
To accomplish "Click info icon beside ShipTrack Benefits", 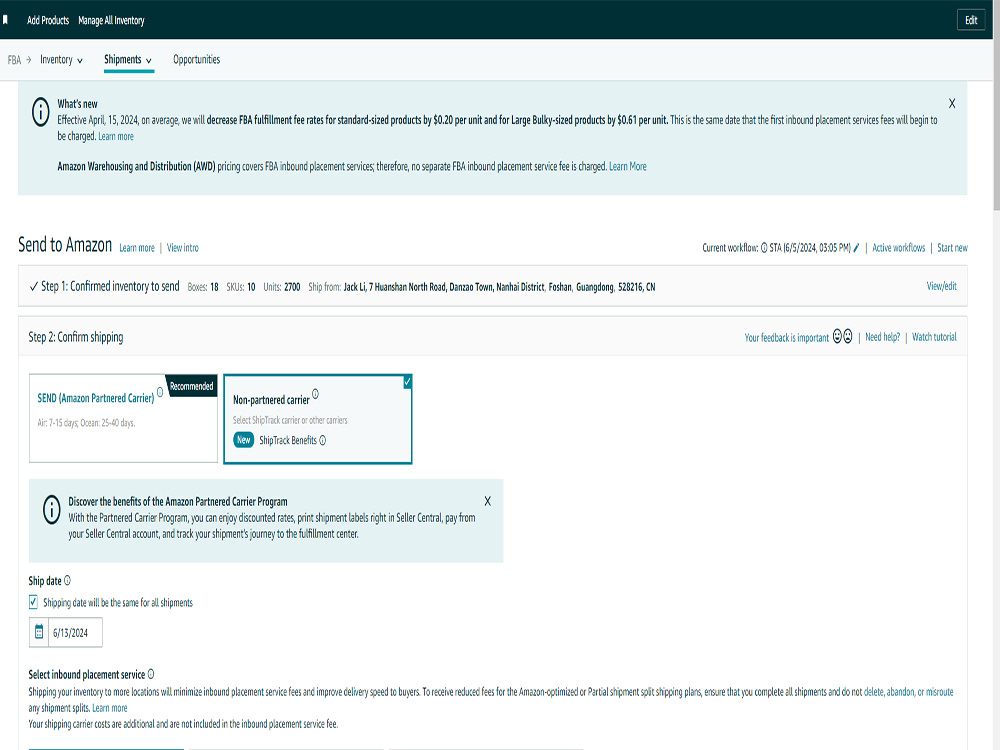I will [323, 440].
